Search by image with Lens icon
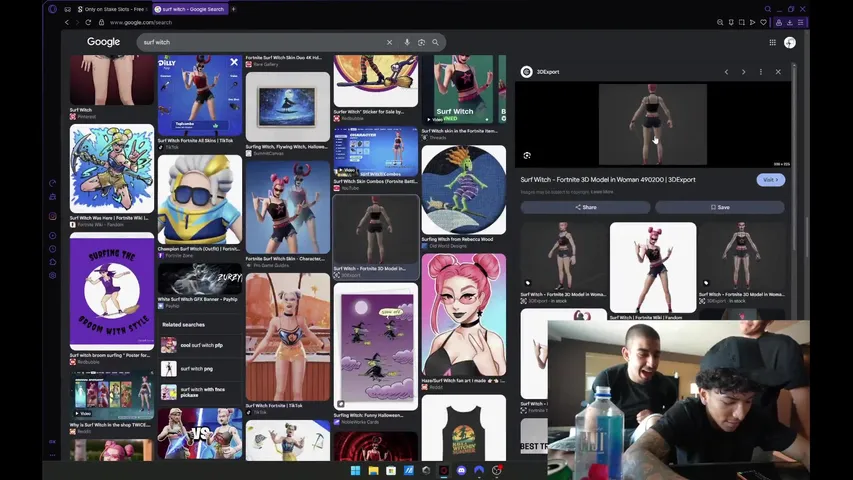 421,42
